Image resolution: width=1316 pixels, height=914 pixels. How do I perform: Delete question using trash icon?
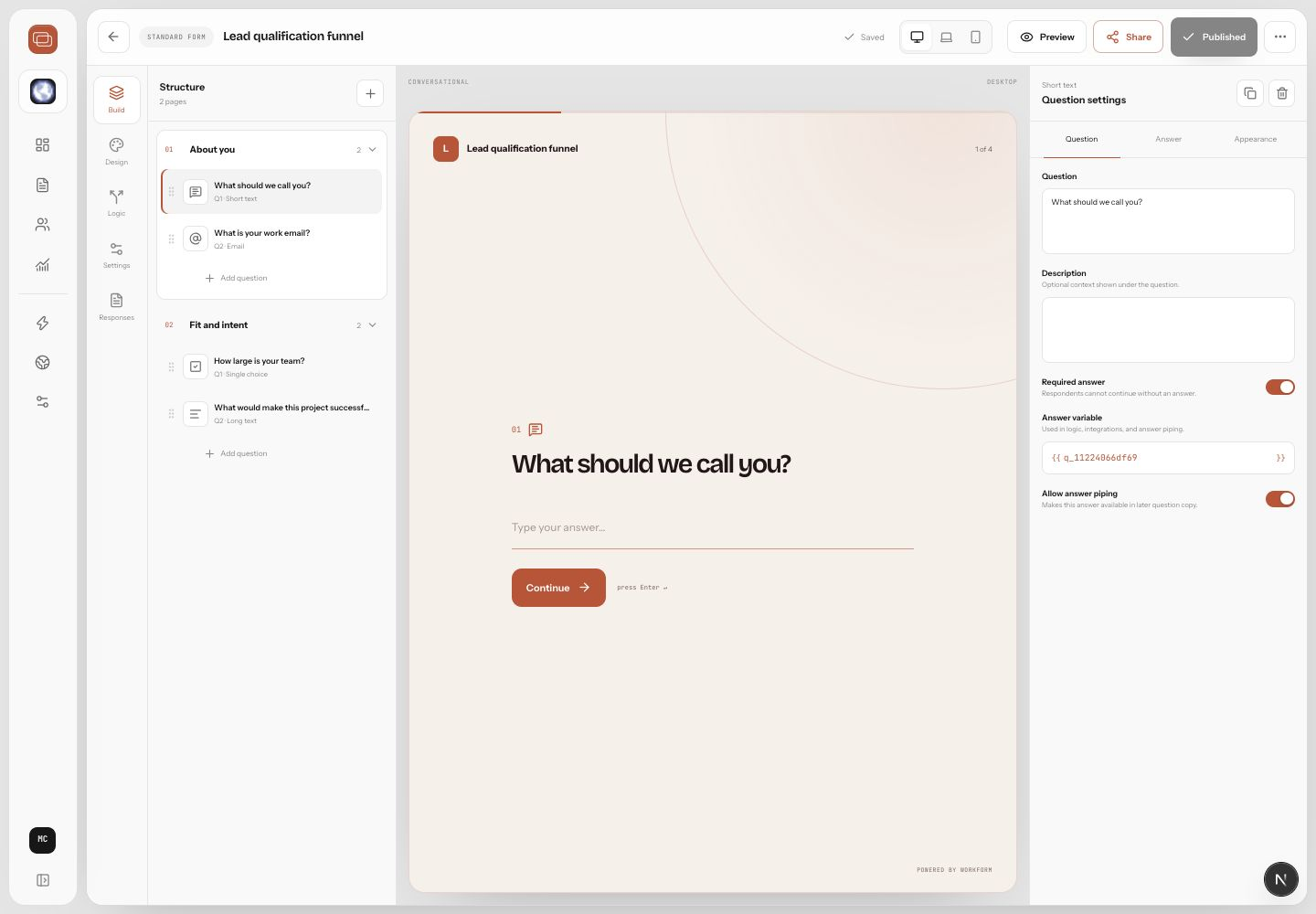tap(1282, 93)
